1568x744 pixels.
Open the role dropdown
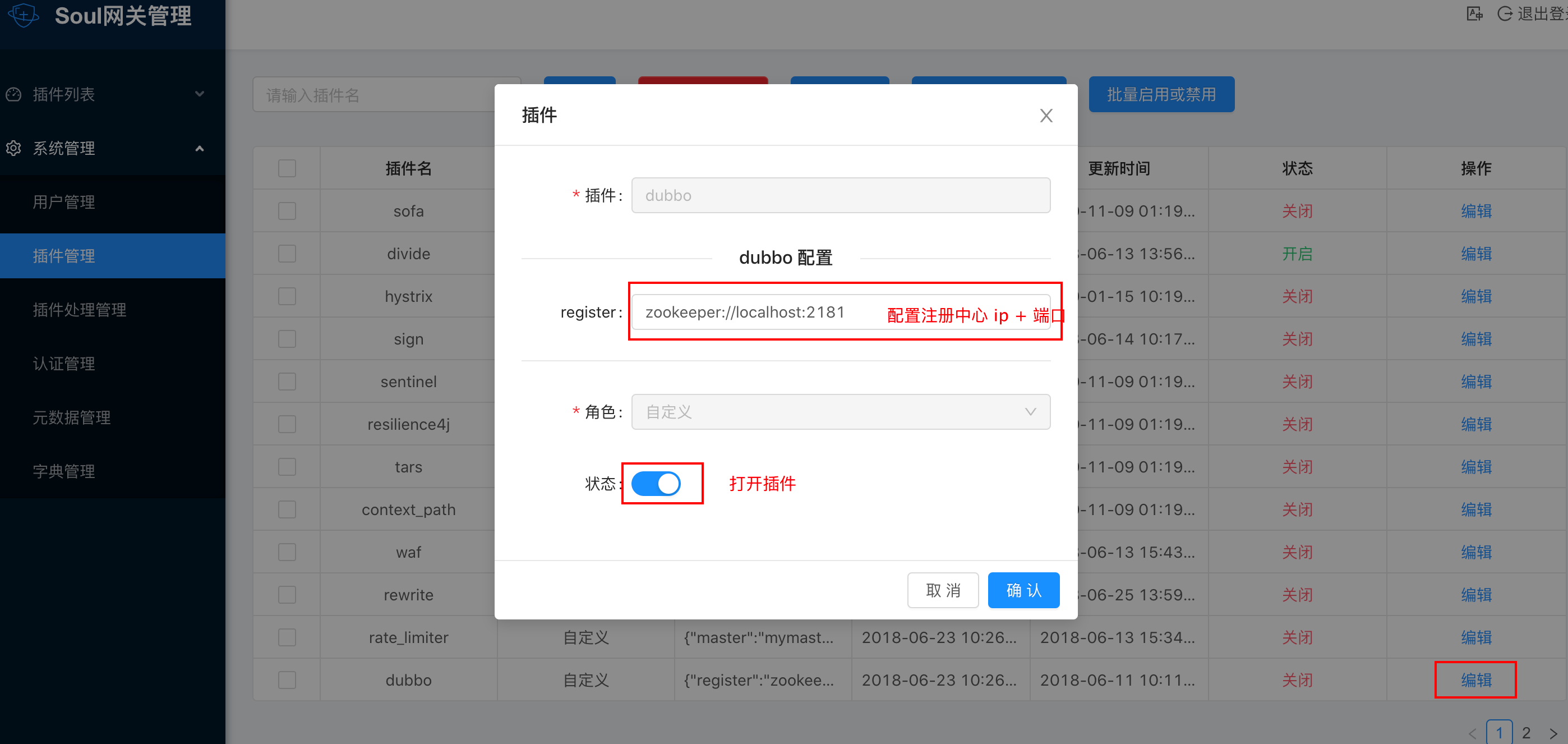point(840,412)
